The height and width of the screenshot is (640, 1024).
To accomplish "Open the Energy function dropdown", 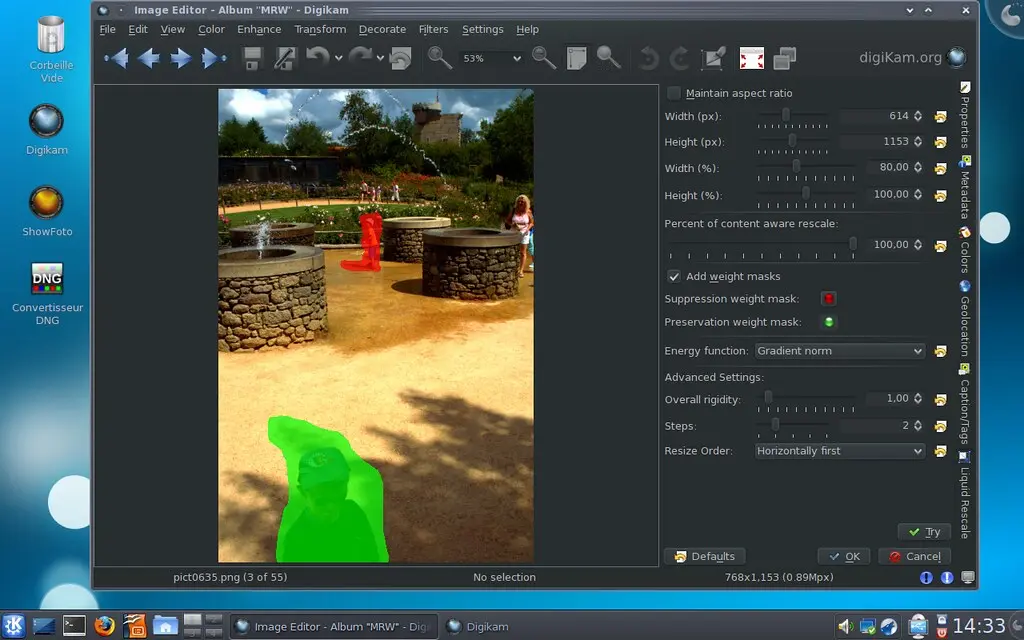I will point(839,351).
